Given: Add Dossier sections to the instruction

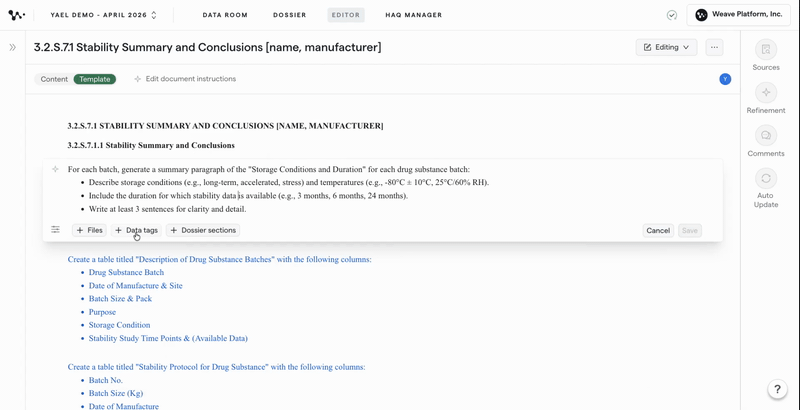Looking at the screenshot, I should click(x=203, y=230).
